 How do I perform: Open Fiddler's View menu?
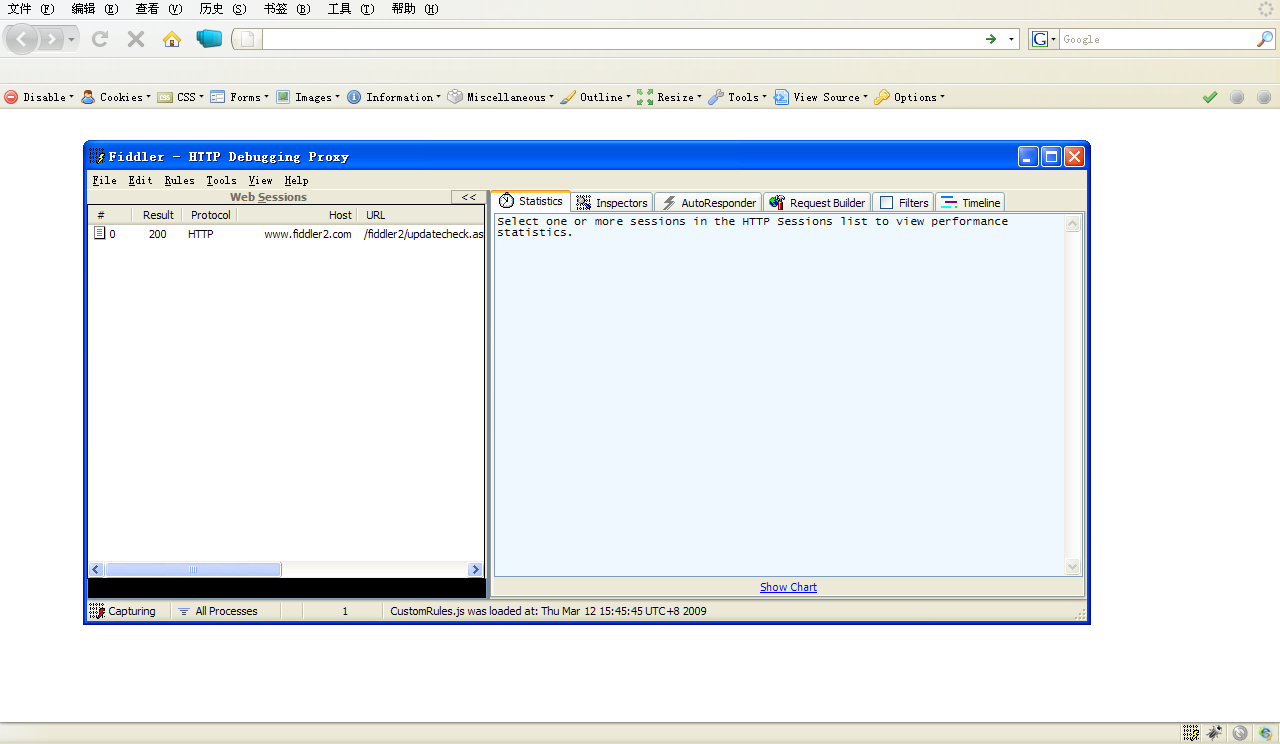click(x=260, y=181)
